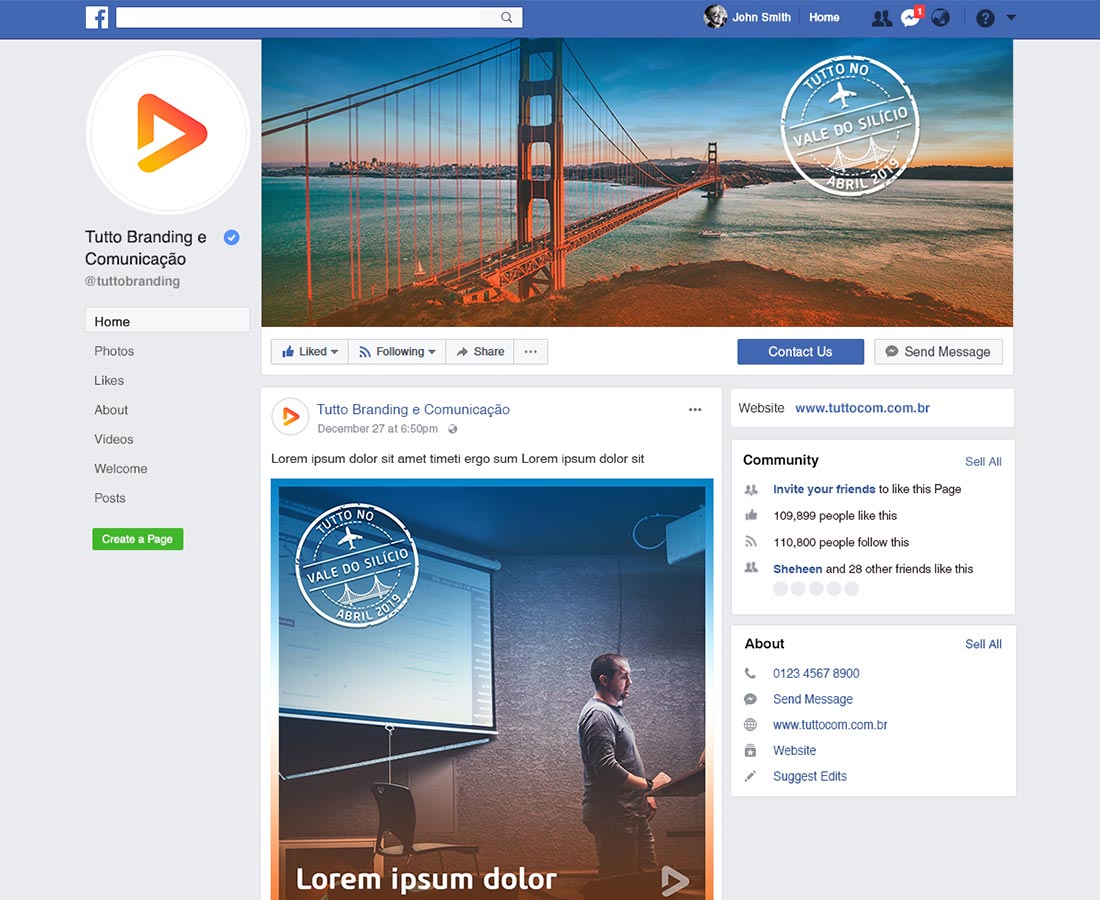Click Suggest Edits link
Screen dimensions: 1100x900
(810, 777)
